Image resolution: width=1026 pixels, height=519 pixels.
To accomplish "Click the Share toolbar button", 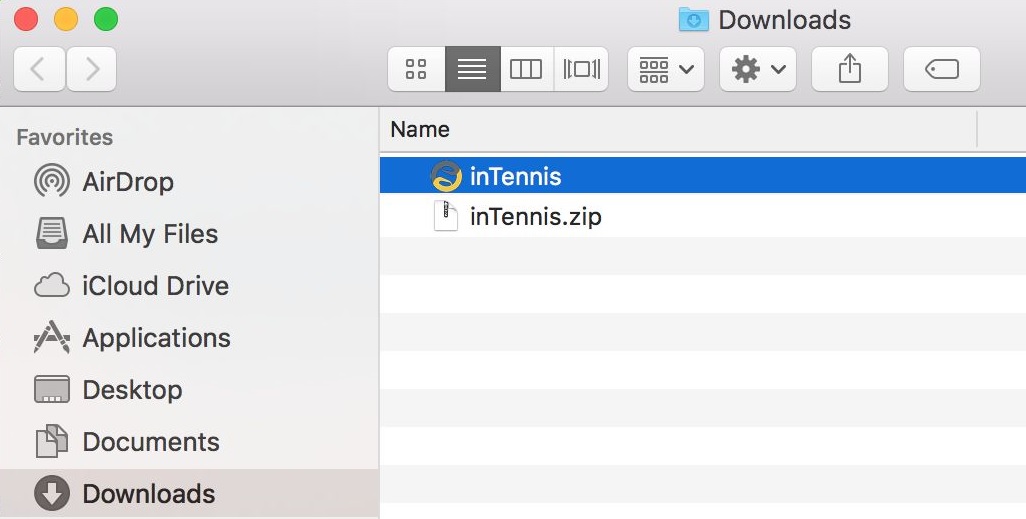I will tap(849, 69).
